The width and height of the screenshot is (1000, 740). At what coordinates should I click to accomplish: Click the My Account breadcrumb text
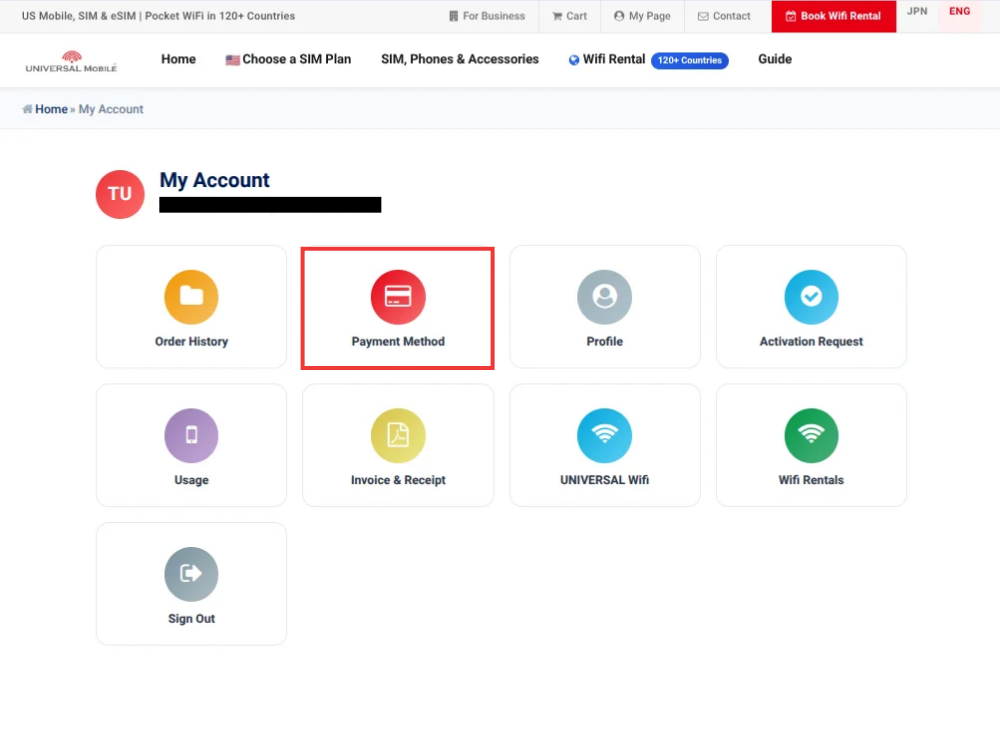(x=111, y=109)
